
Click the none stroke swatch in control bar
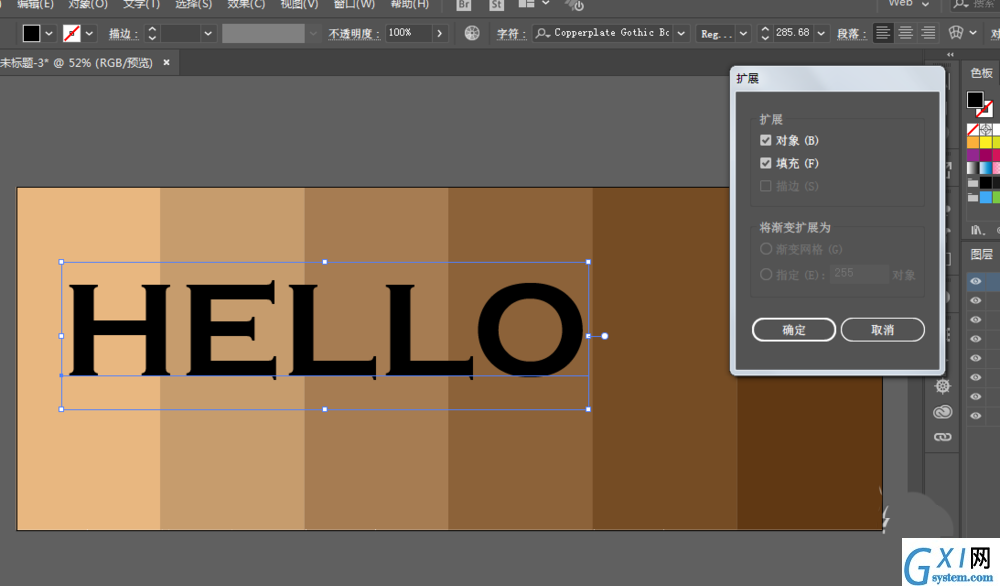pyautogui.click(x=71, y=33)
